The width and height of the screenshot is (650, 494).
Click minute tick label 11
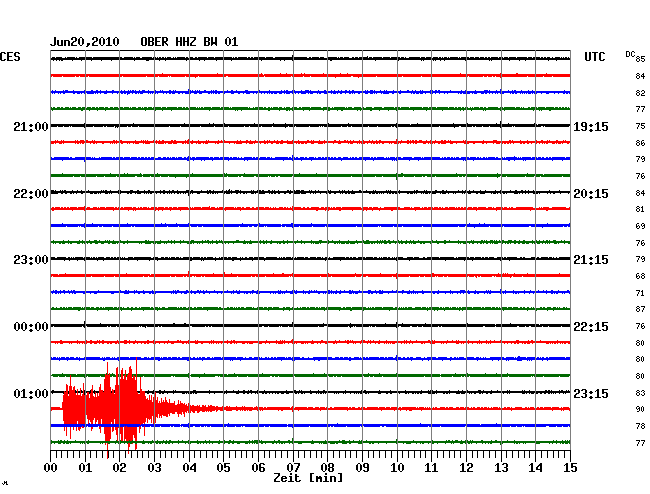point(431,467)
